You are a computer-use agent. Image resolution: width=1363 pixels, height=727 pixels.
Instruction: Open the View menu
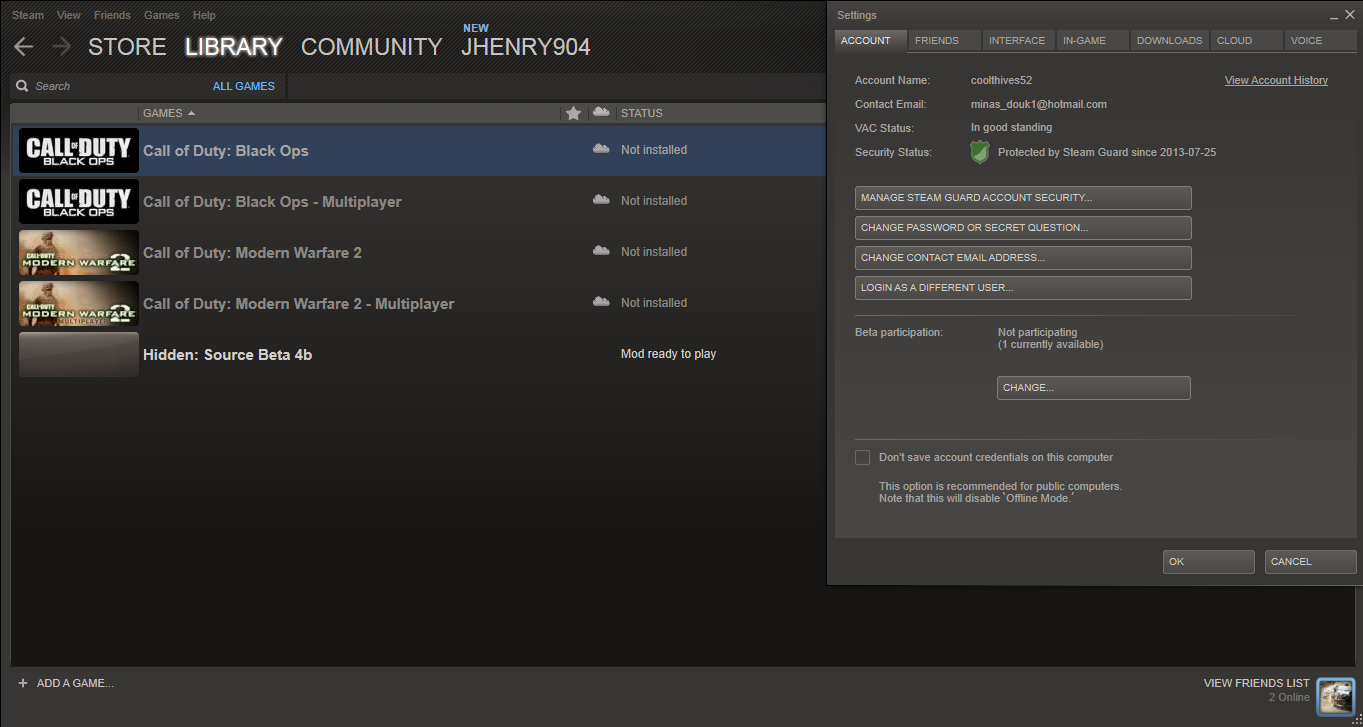[69, 15]
